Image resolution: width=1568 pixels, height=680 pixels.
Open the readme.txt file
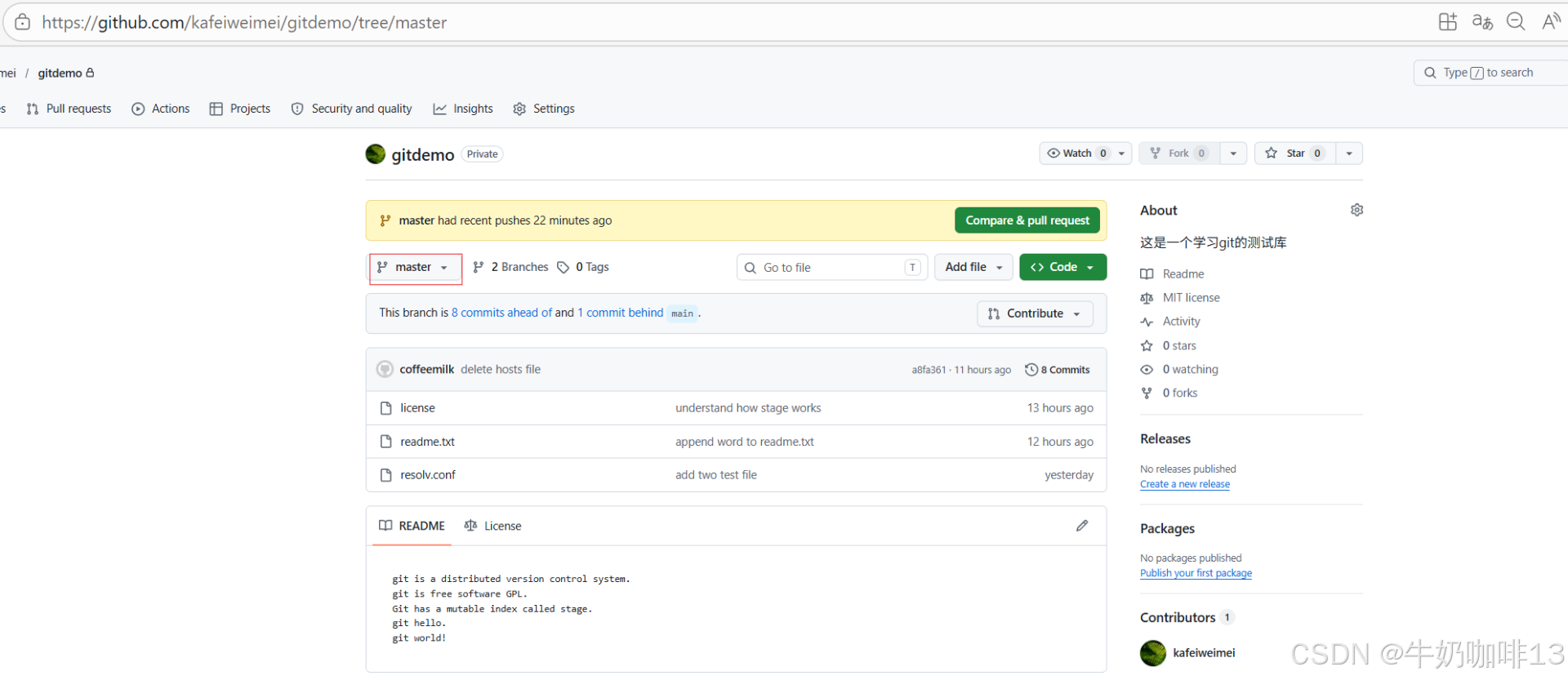427,442
